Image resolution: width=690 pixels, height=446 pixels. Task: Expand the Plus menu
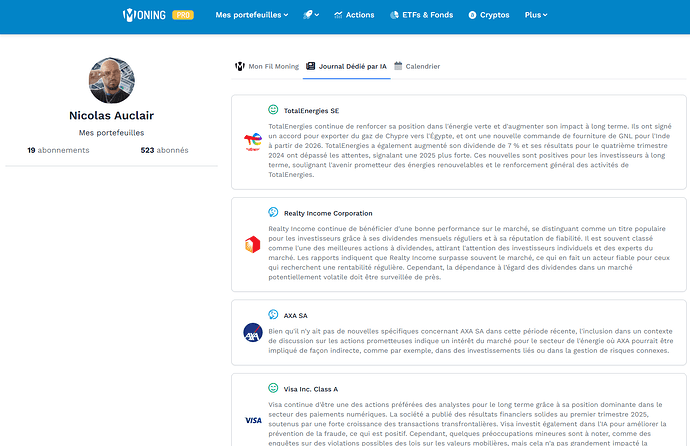[x=536, y=15]
